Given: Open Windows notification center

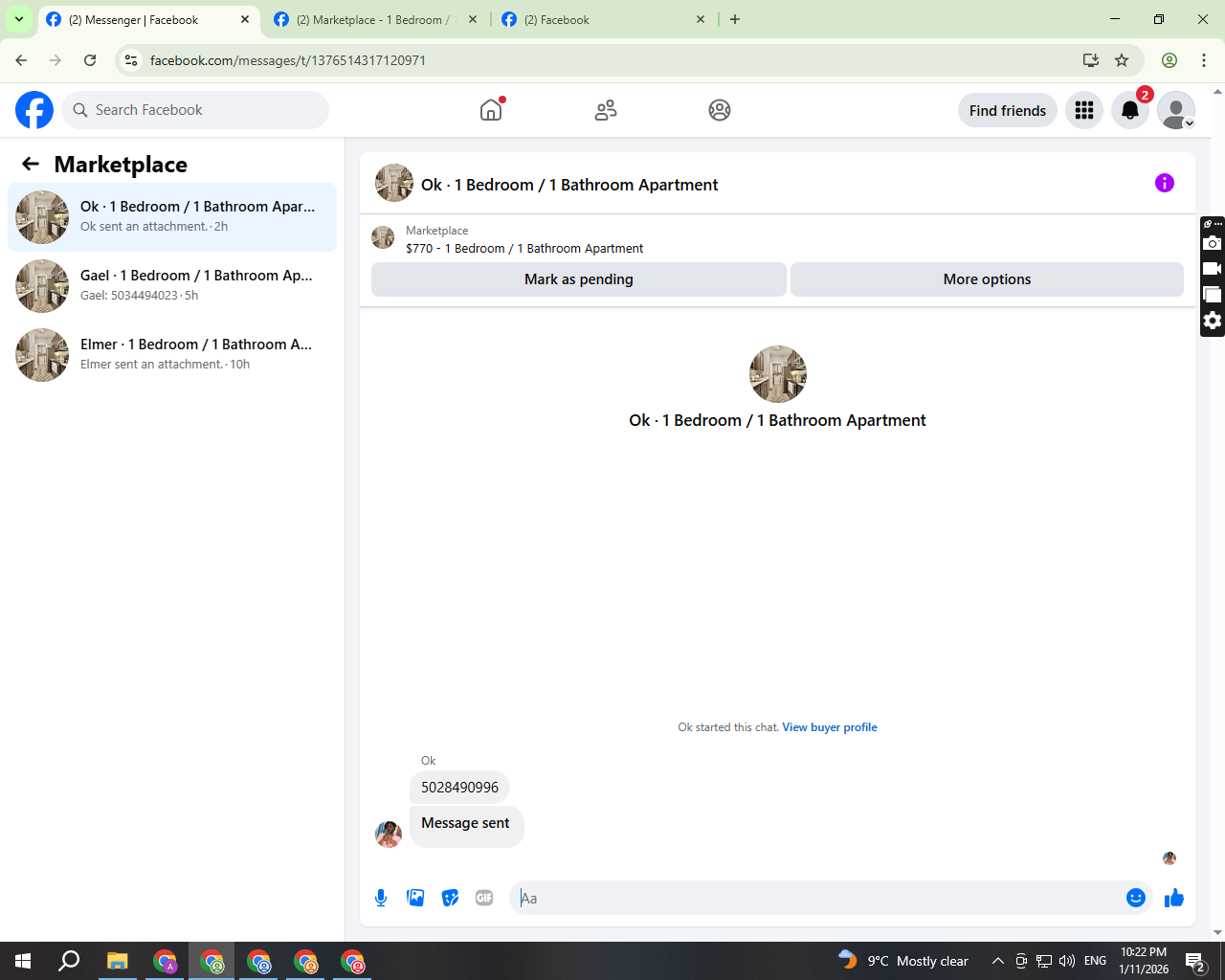Looking at the screenshot, I should point(1194,961).
